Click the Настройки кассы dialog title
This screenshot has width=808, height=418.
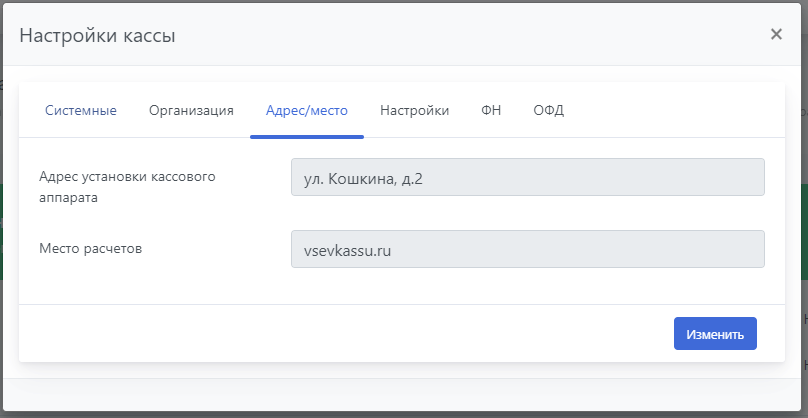[x=98, y=36]
